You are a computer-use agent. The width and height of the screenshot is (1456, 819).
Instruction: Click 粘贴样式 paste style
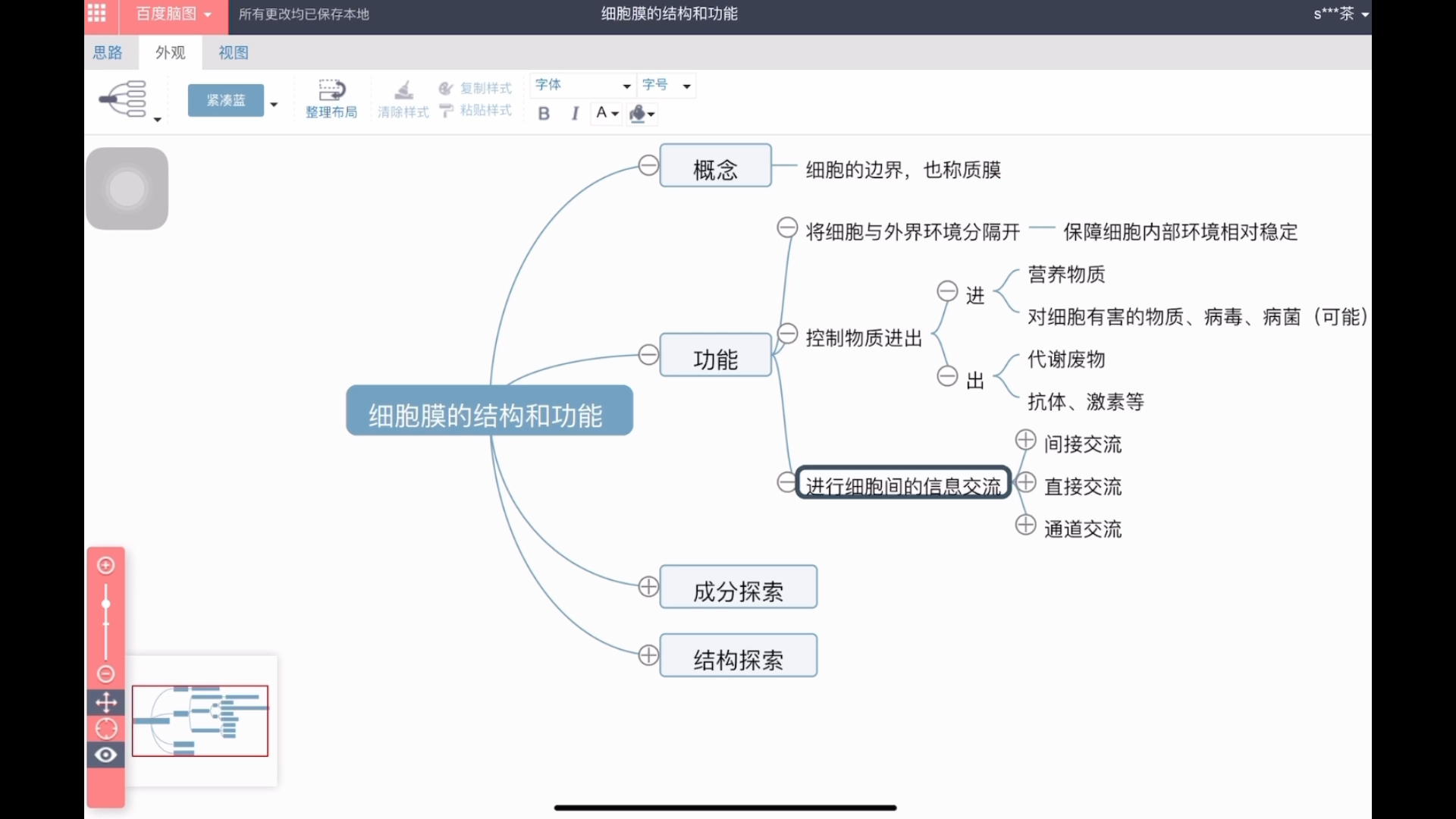[475, 110]
